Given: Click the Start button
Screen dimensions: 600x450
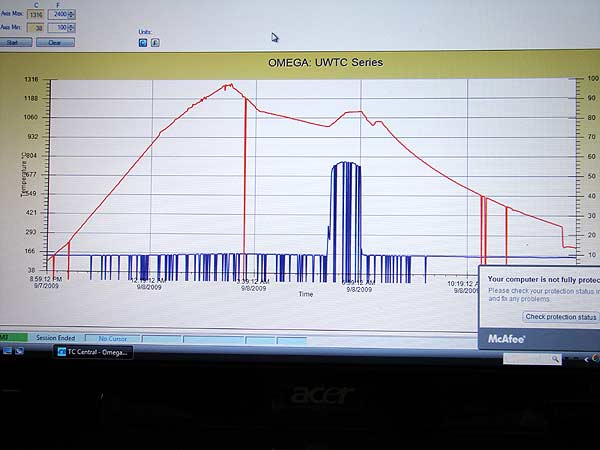Looking at the screenshot, I should click(15, 42).
